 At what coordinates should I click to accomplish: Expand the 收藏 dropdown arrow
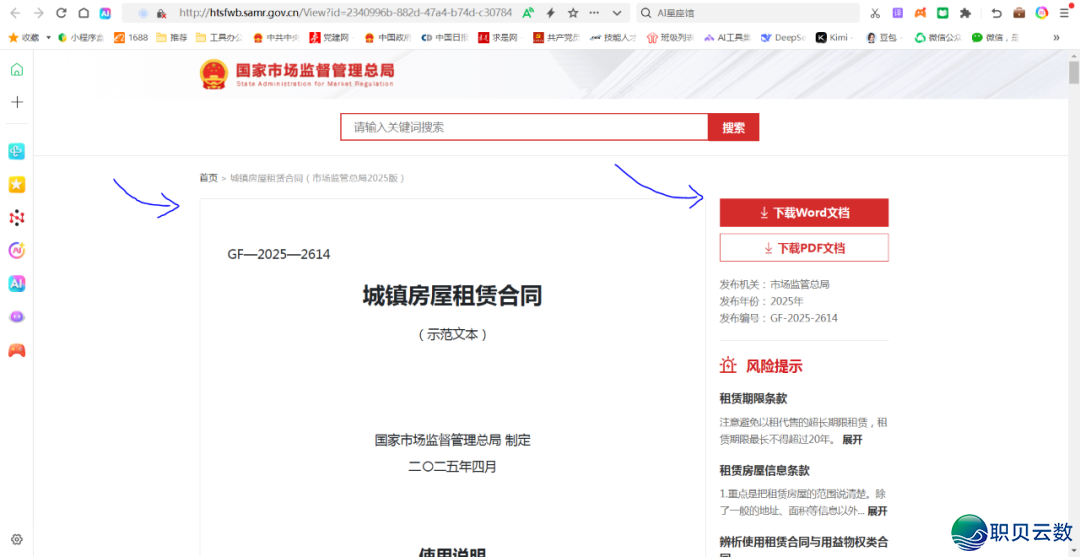point(48,37)
